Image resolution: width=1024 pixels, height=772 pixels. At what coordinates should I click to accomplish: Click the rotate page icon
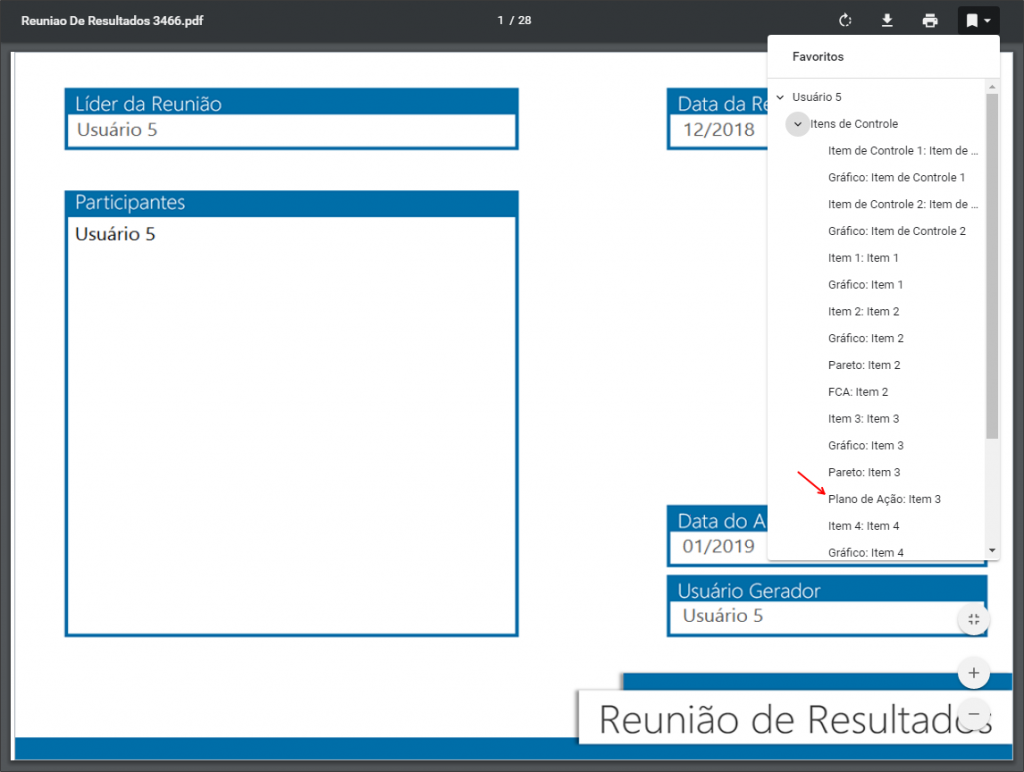tap(845, 20)
